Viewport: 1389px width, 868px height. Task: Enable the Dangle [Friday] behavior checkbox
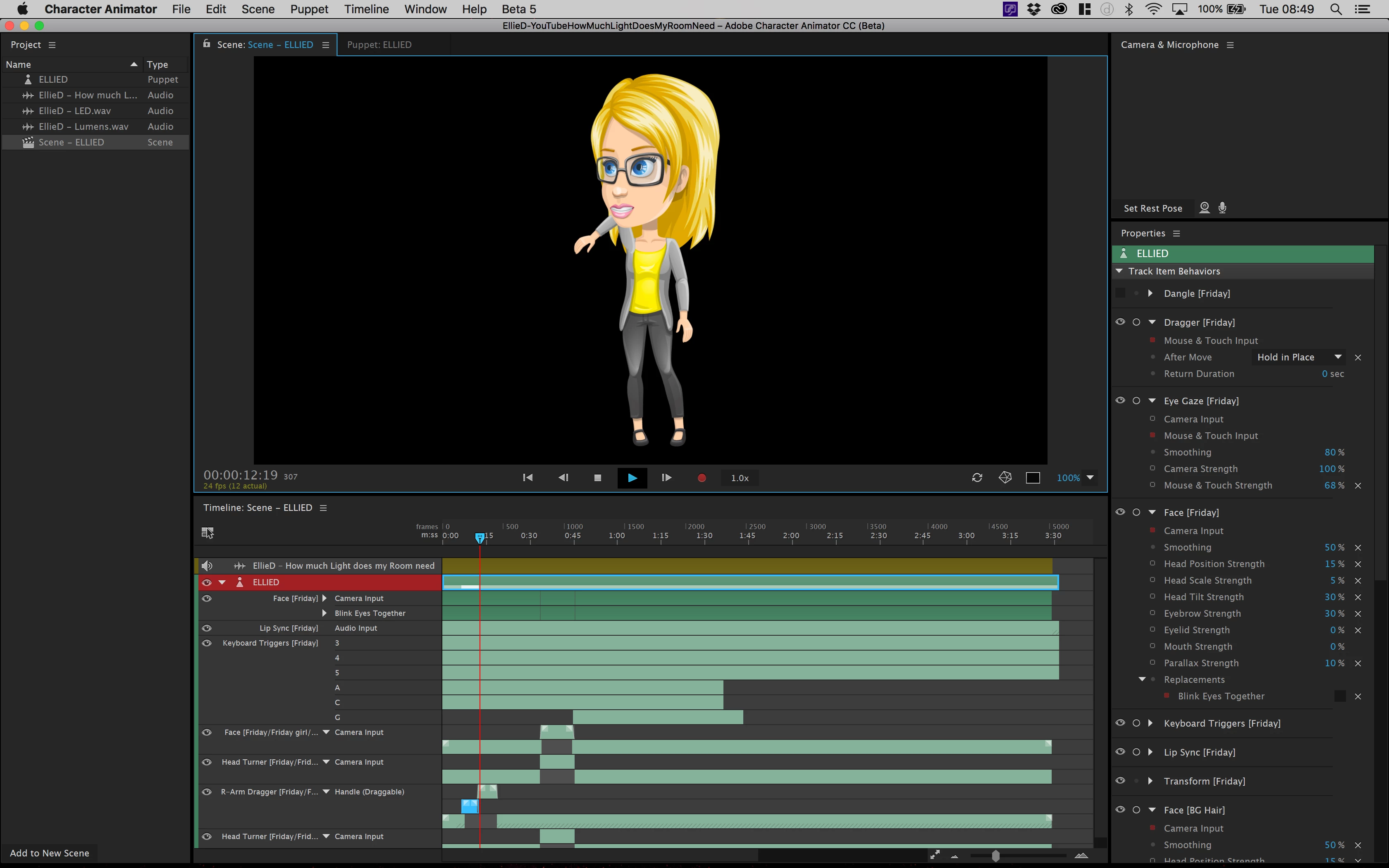point(1120,293)
